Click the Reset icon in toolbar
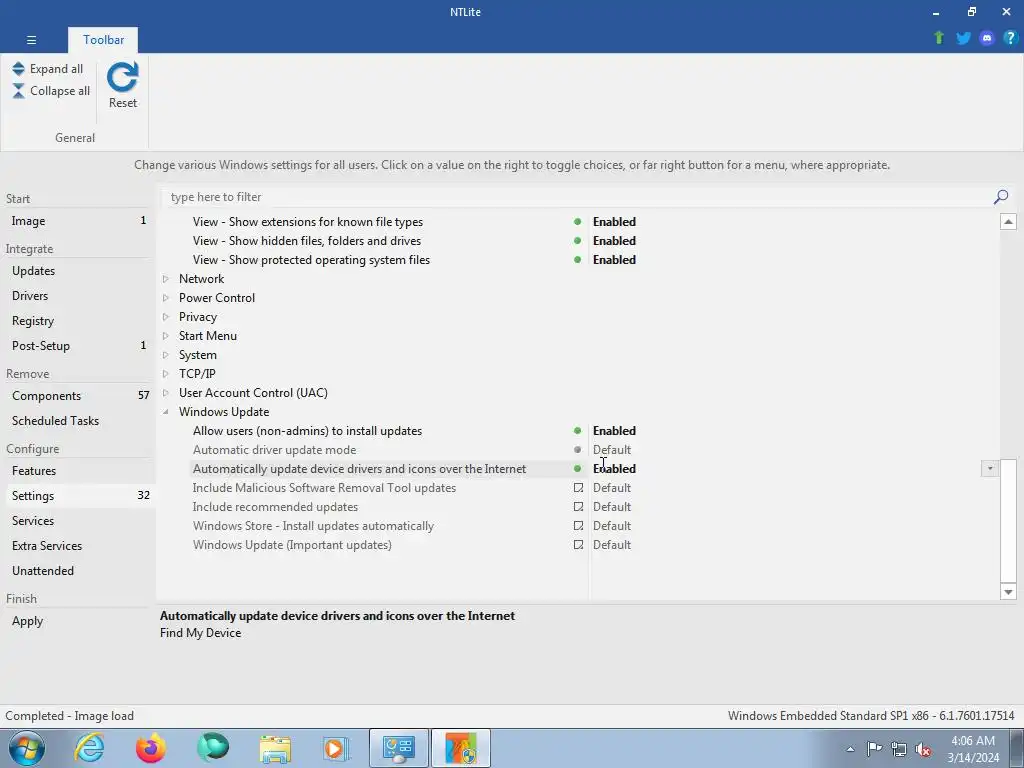Screen dimensions: 1024x768 pos(123,84)
